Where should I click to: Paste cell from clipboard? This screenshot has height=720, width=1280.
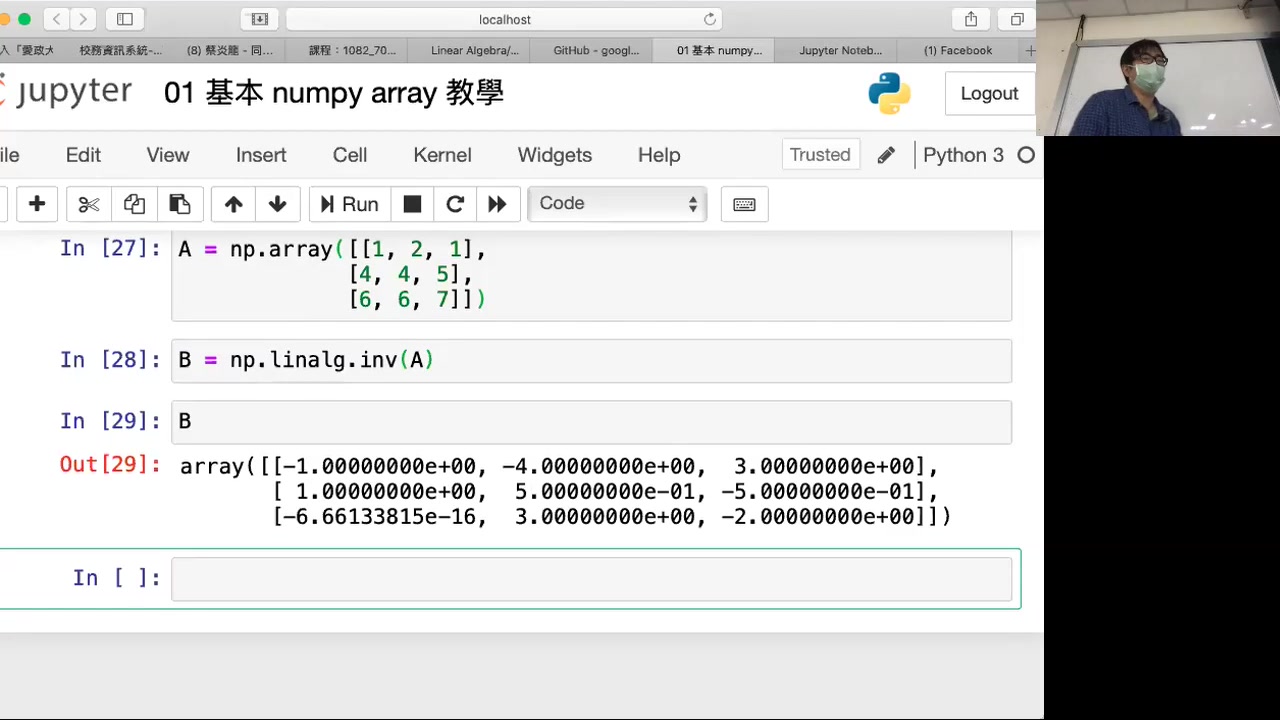click(x=179, y=204)
